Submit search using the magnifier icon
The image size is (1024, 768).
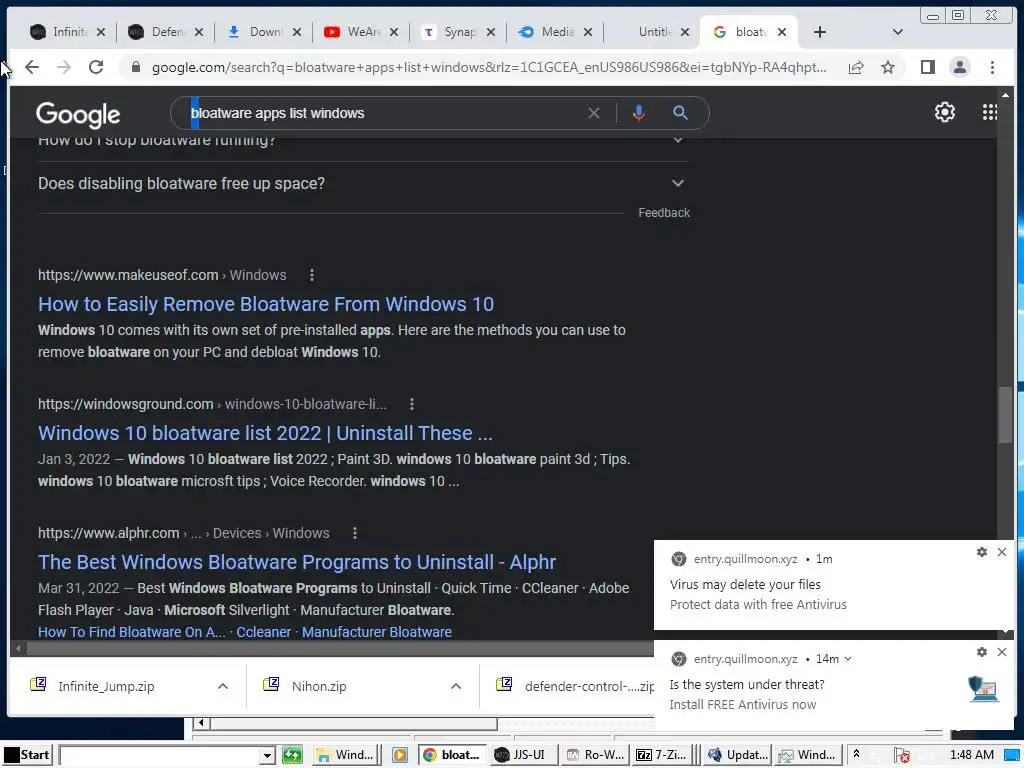(x=680, y=113)
